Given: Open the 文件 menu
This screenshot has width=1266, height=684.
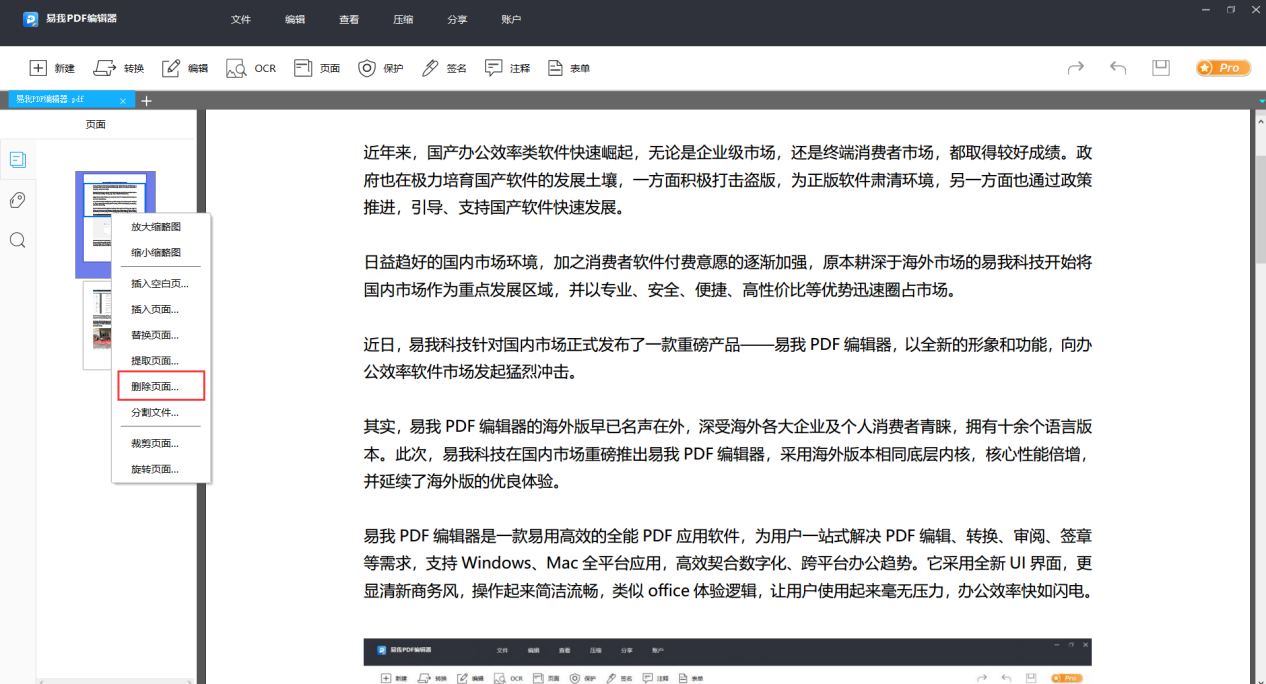Looking at the screenshot, I should 241,19.
